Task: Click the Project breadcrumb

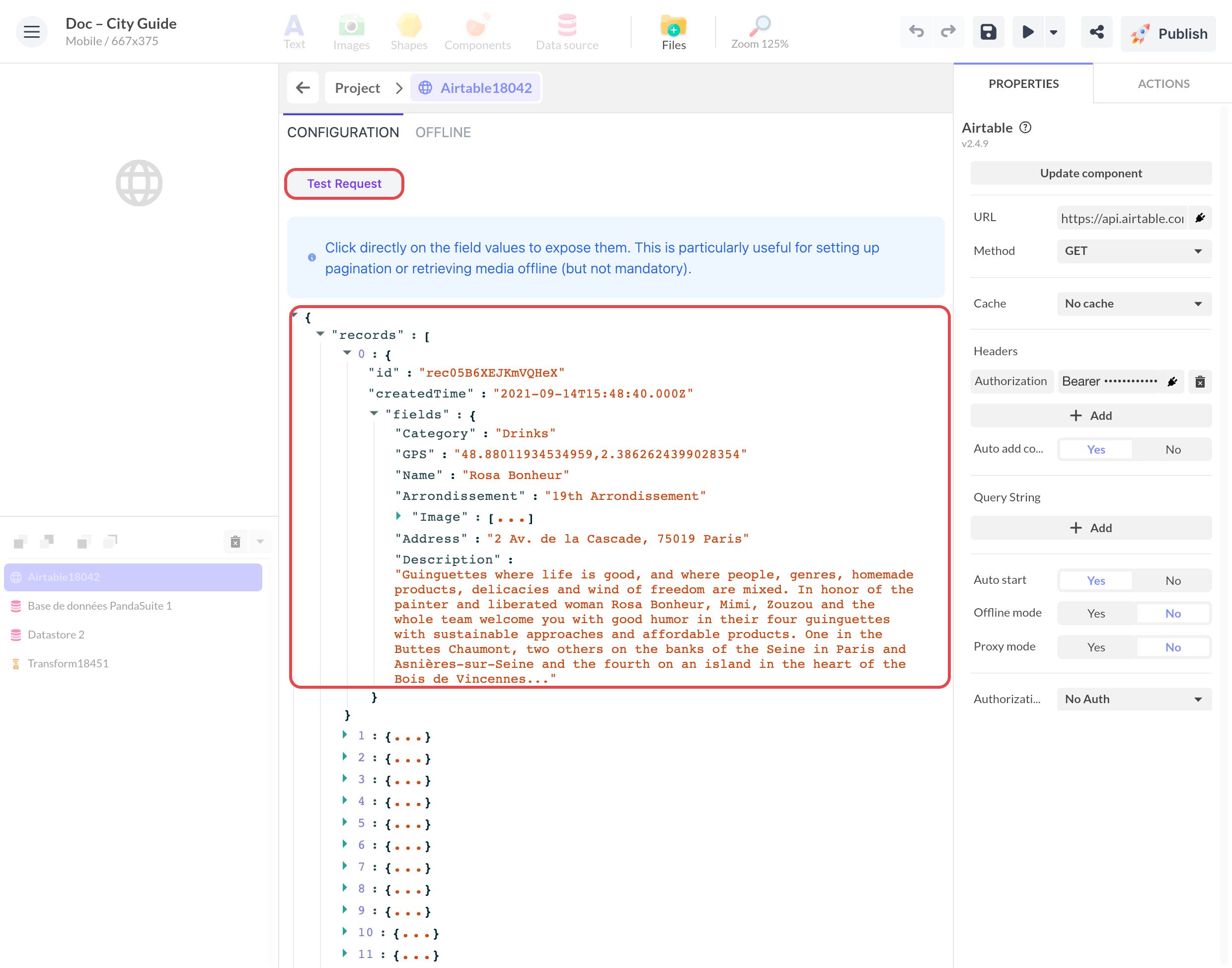Action: pyautogui.click(x=357, y=88)
